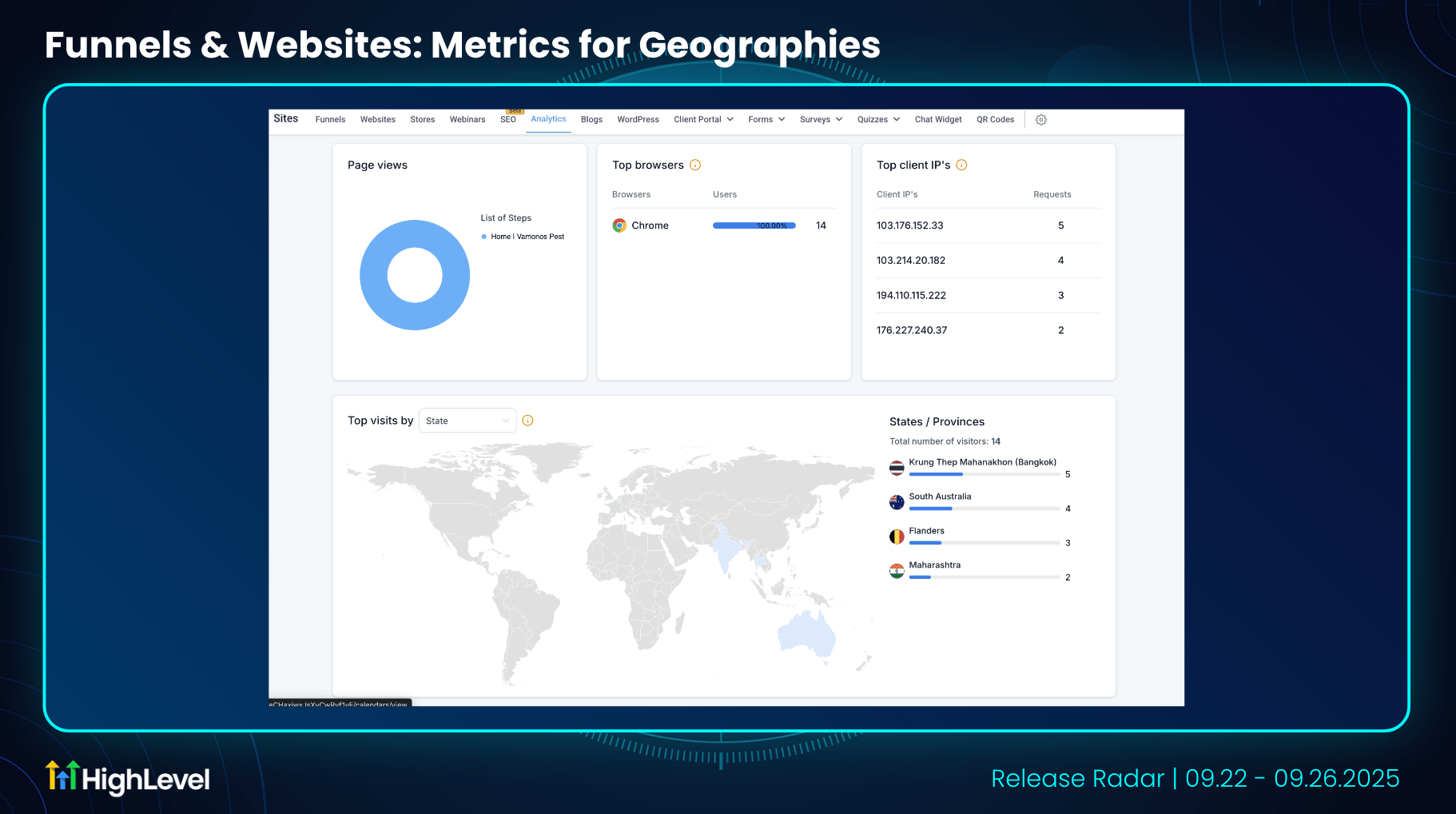Image resolution: width=1456 pixels, height=814 pixels.
Task: Click the Top browsers info icon
Action: [694, 166]
